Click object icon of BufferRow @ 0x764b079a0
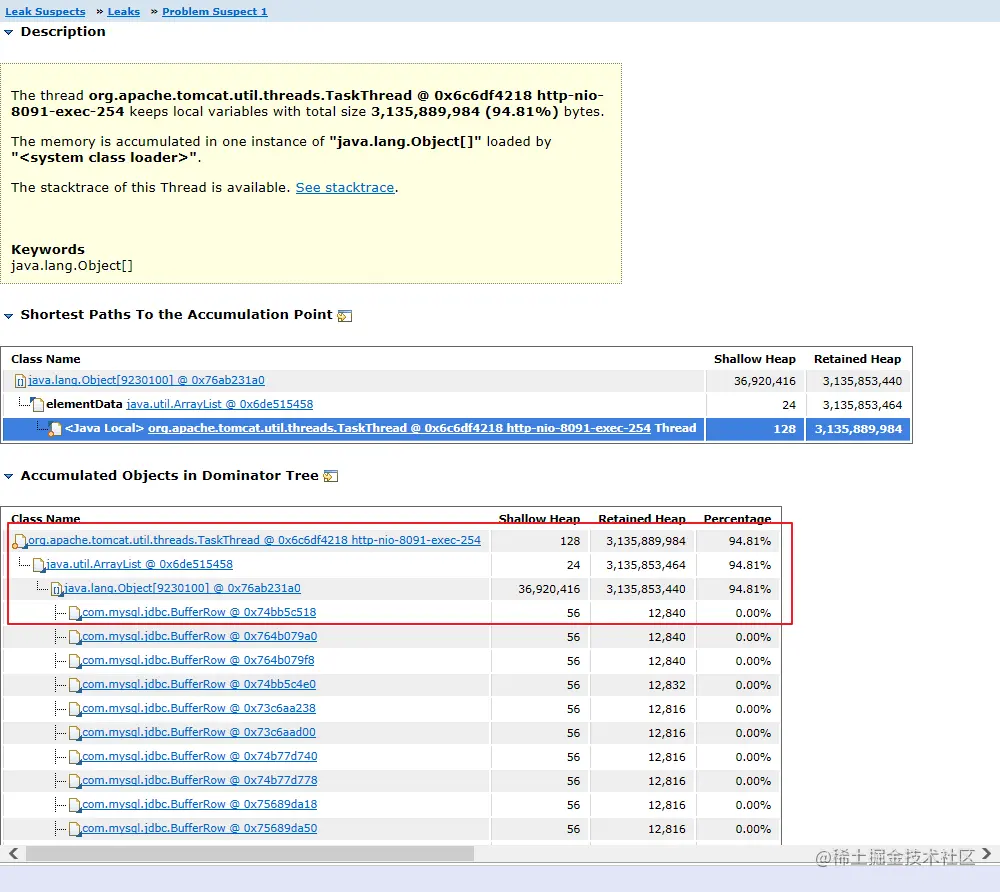The image size is (1000, 892). click(75, 638)
